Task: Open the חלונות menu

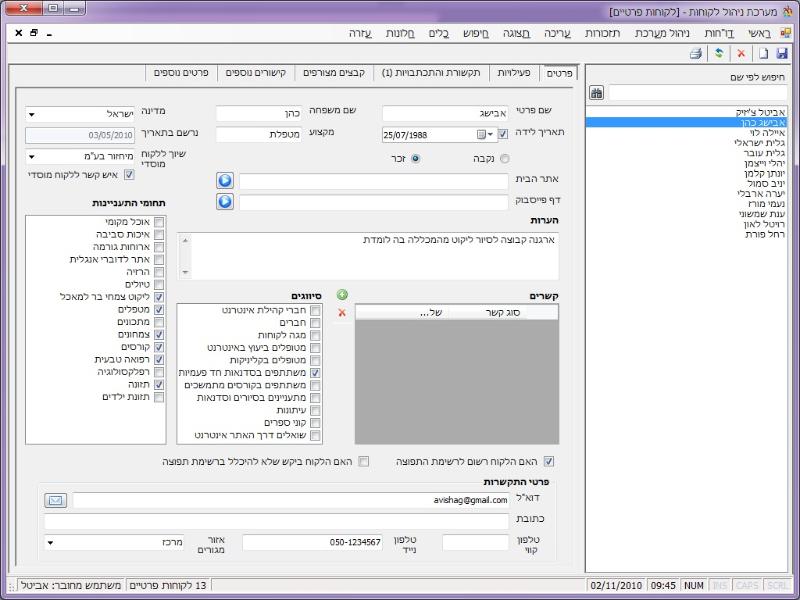Action: tap(400, 34)
